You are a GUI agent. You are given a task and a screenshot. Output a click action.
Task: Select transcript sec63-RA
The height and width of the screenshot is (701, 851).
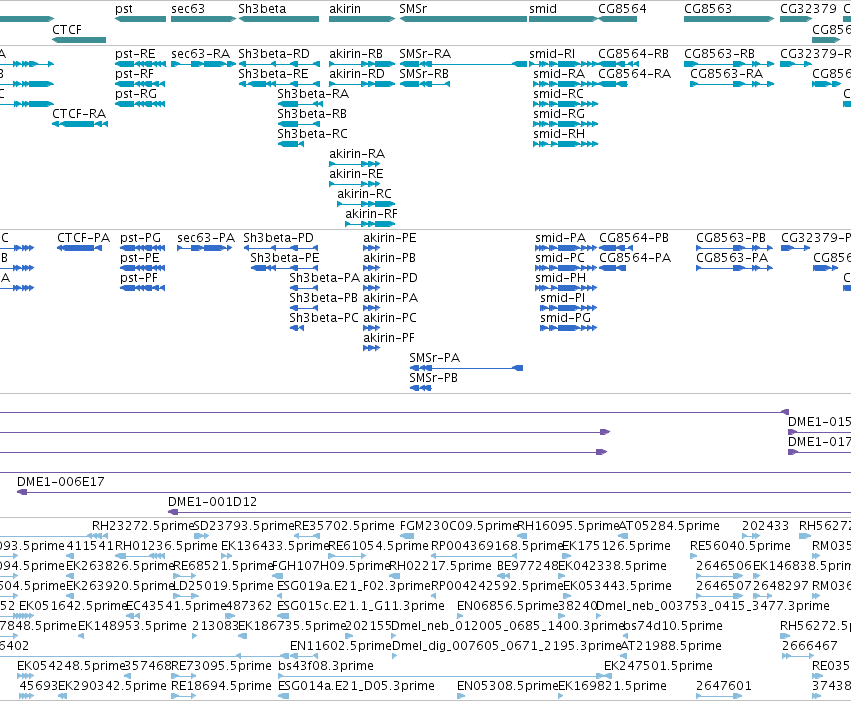pyautogui.click(x=204, y=64)
